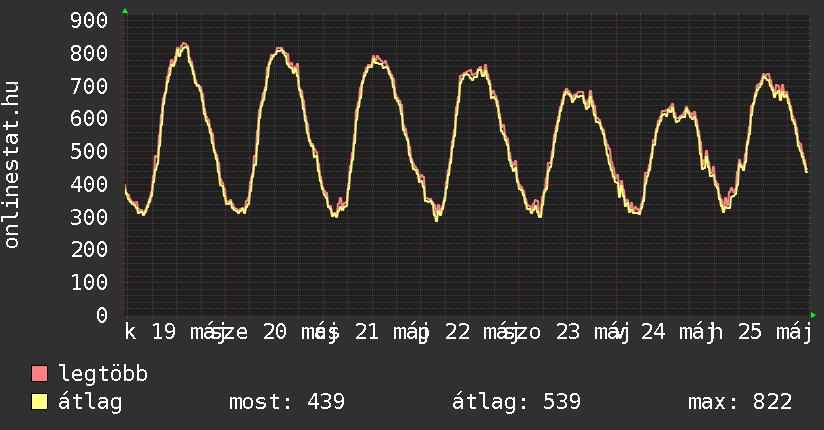Screen dimensions: 824x430
Task: Click the 500 y-axis label
Action: [x=89, y=151]
